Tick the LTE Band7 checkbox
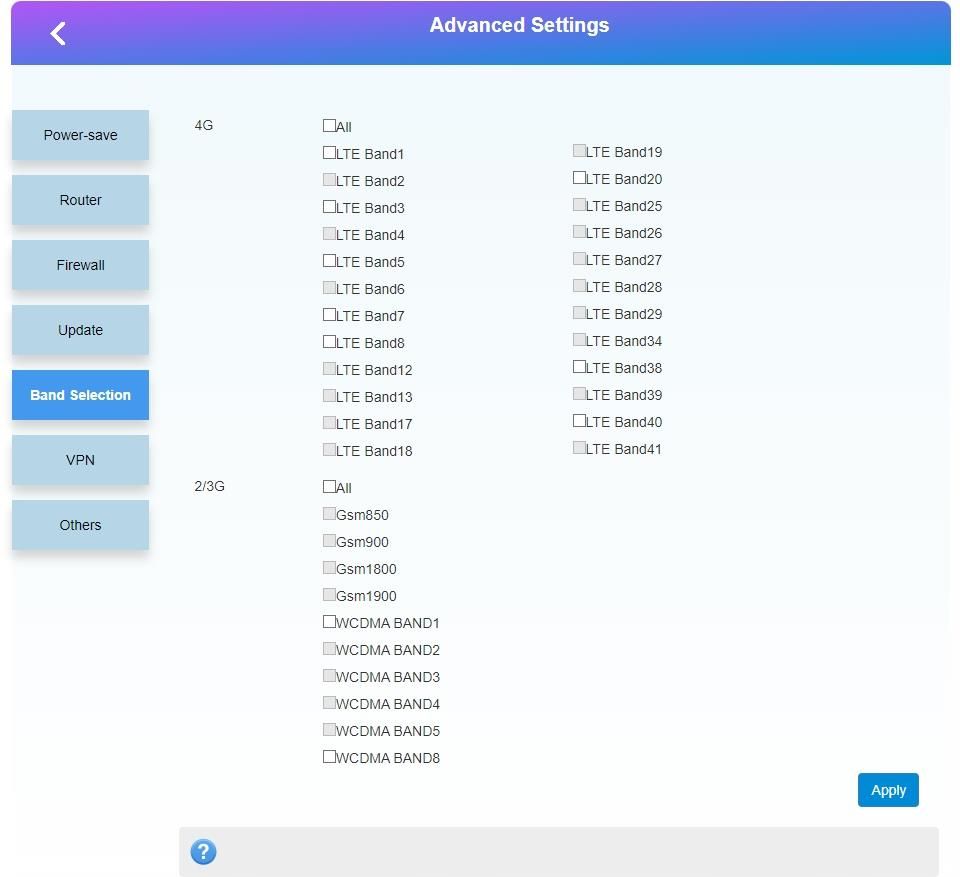 (329, 315)
